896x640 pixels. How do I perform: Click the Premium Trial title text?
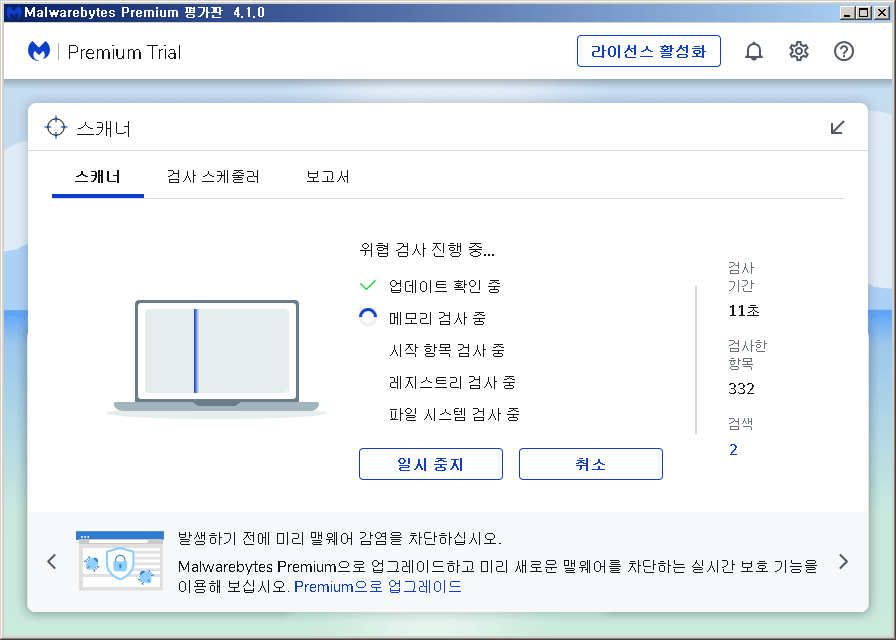tap(124, 52)
